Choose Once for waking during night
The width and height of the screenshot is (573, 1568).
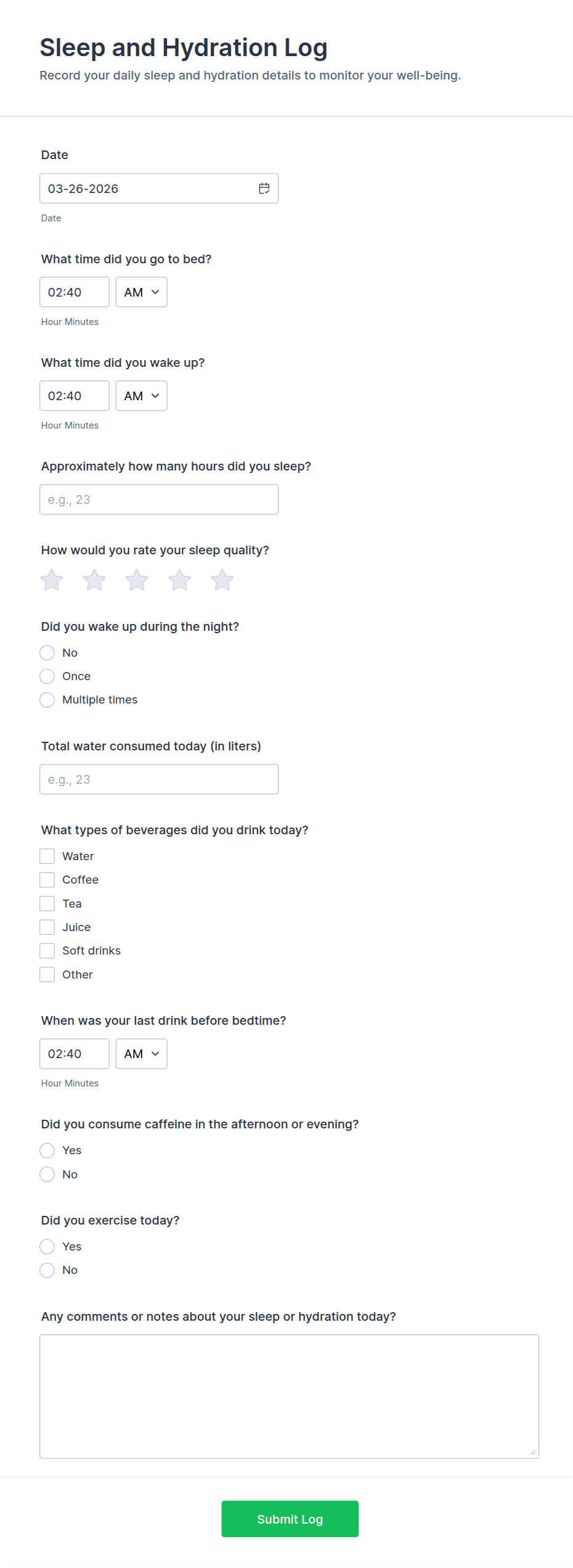point(47,676)
